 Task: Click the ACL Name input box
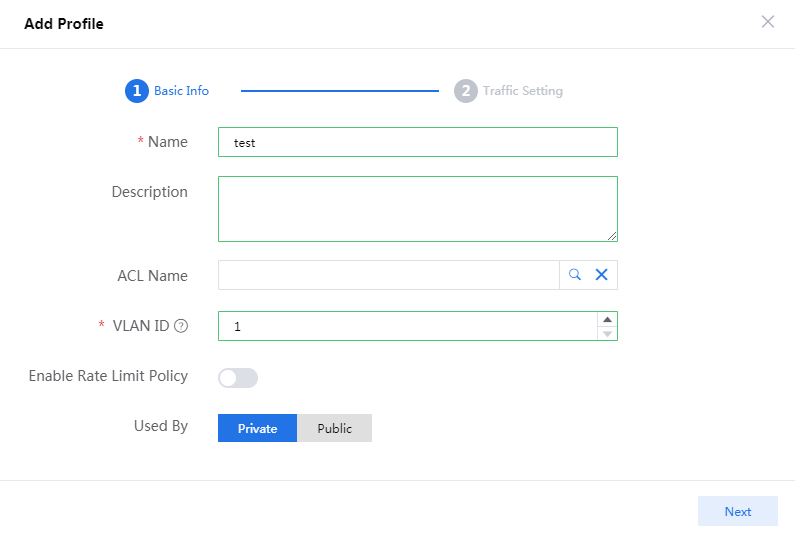388,275
